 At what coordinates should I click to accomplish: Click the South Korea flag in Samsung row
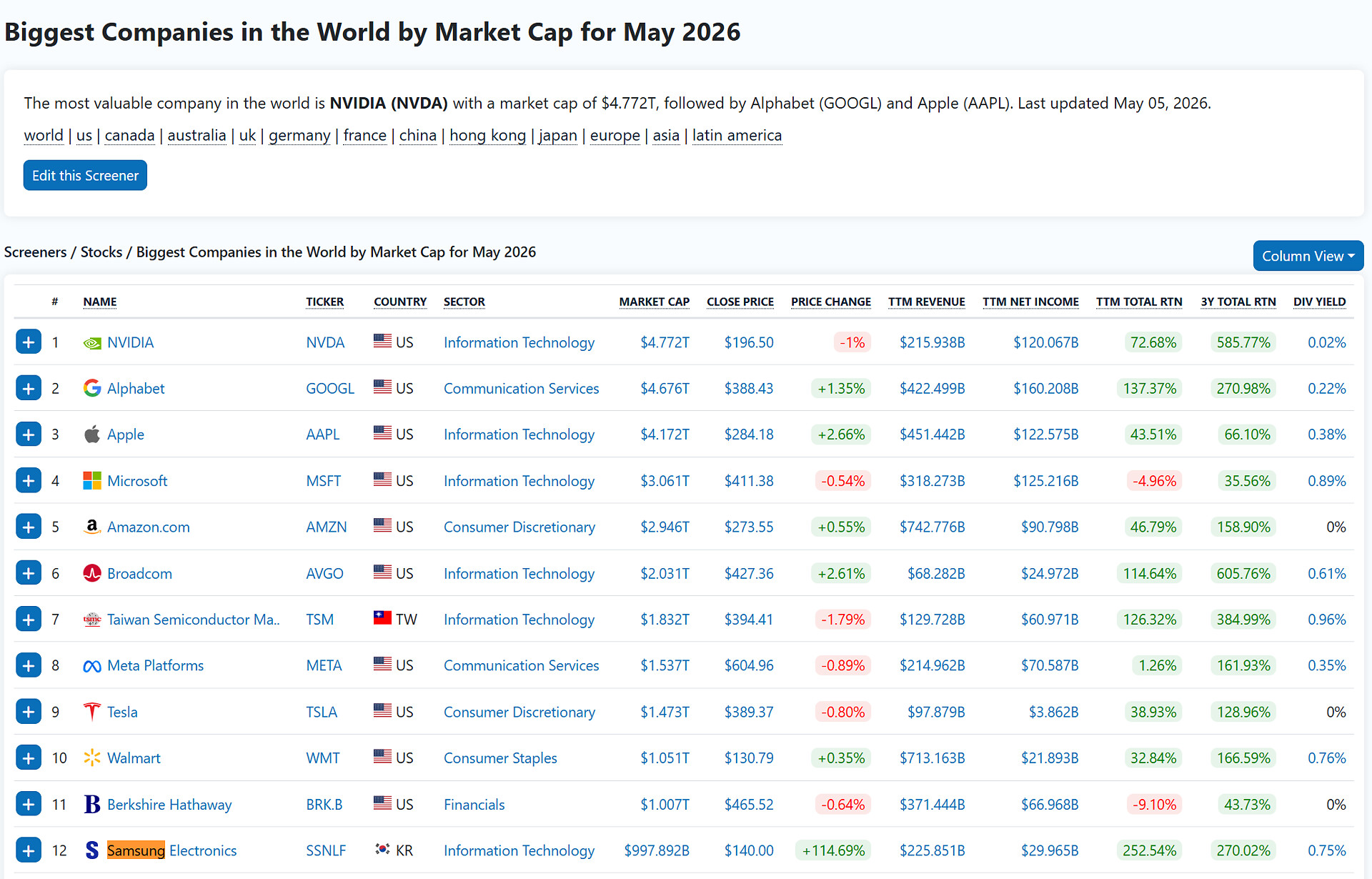(x=382, y=849)
